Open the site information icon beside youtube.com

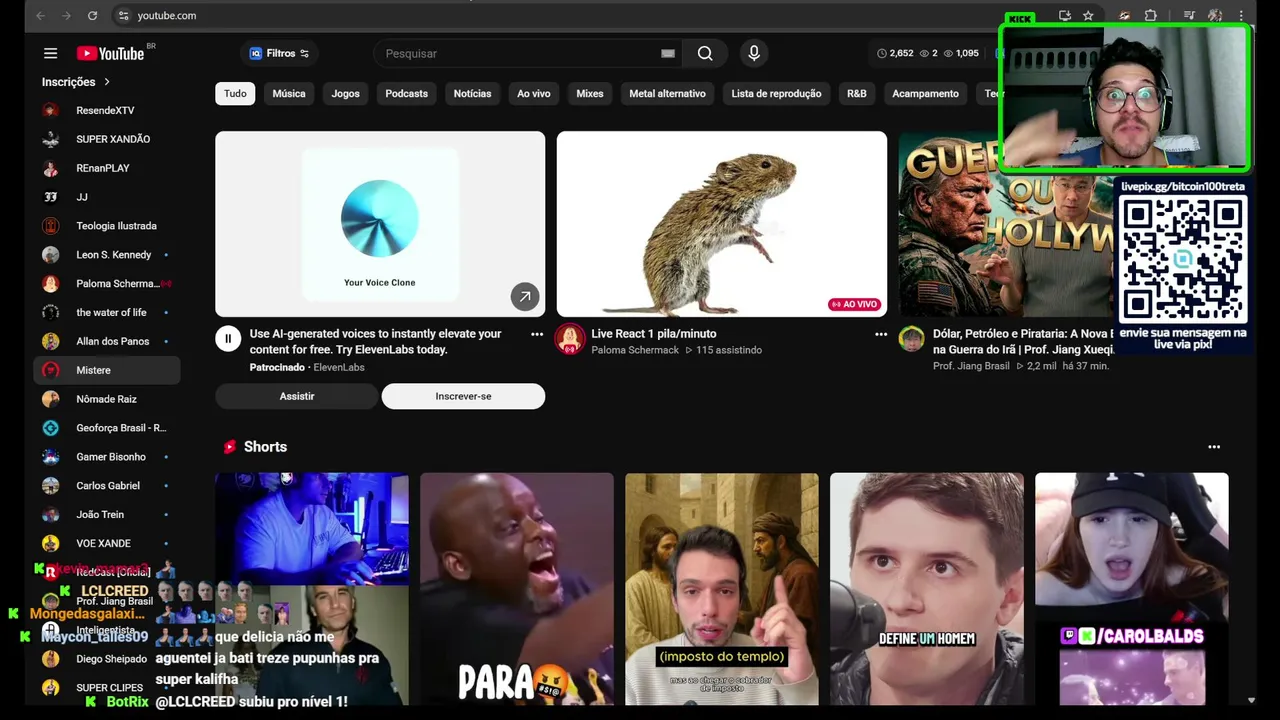123,16
